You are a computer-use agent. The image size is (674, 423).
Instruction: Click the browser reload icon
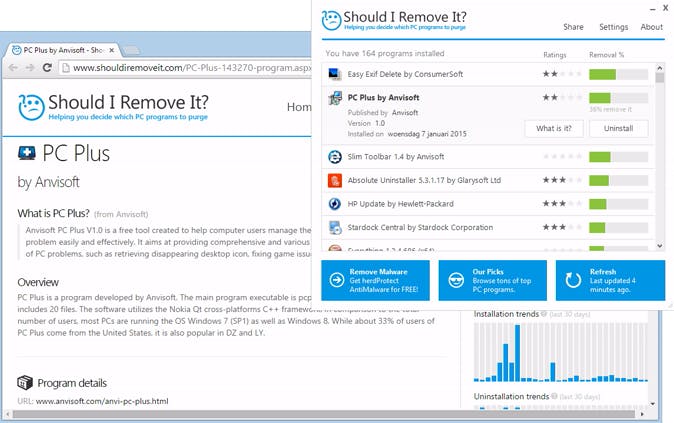click(x=47, y=67)
